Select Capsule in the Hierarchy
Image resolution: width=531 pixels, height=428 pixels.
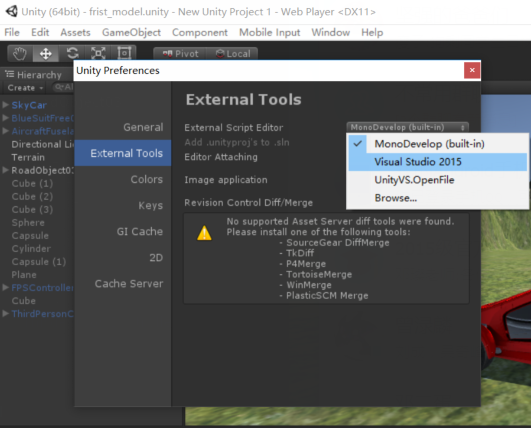(30, 236)
